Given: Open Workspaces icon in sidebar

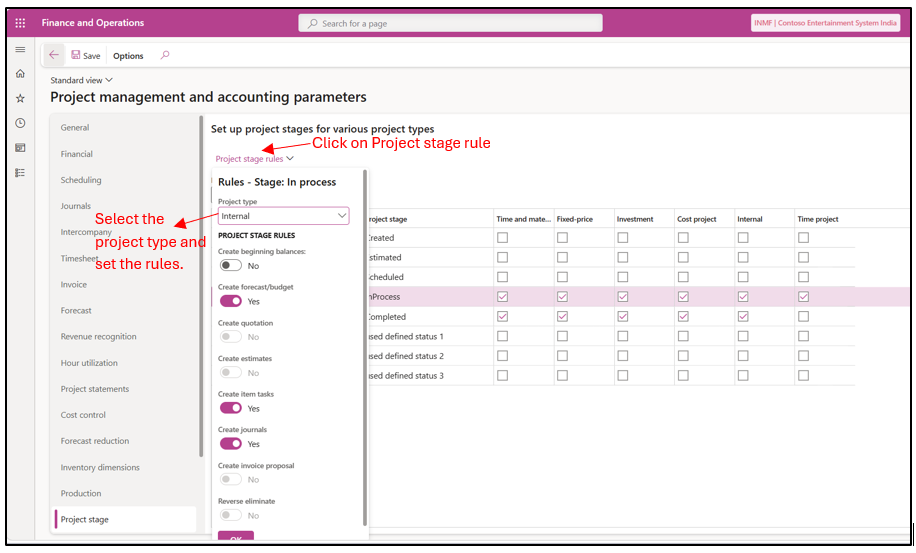Looking at the screenshot, I should (x=20, y=148).
